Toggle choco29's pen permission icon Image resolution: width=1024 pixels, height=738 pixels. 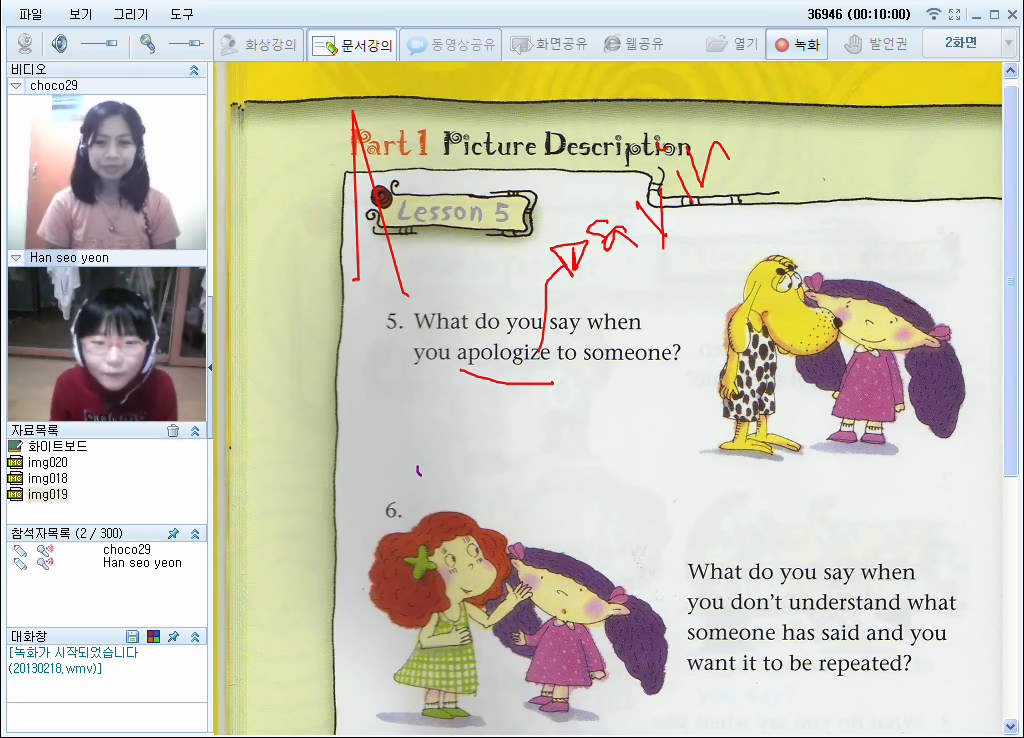pyautogui.click(x=20, y=551)
